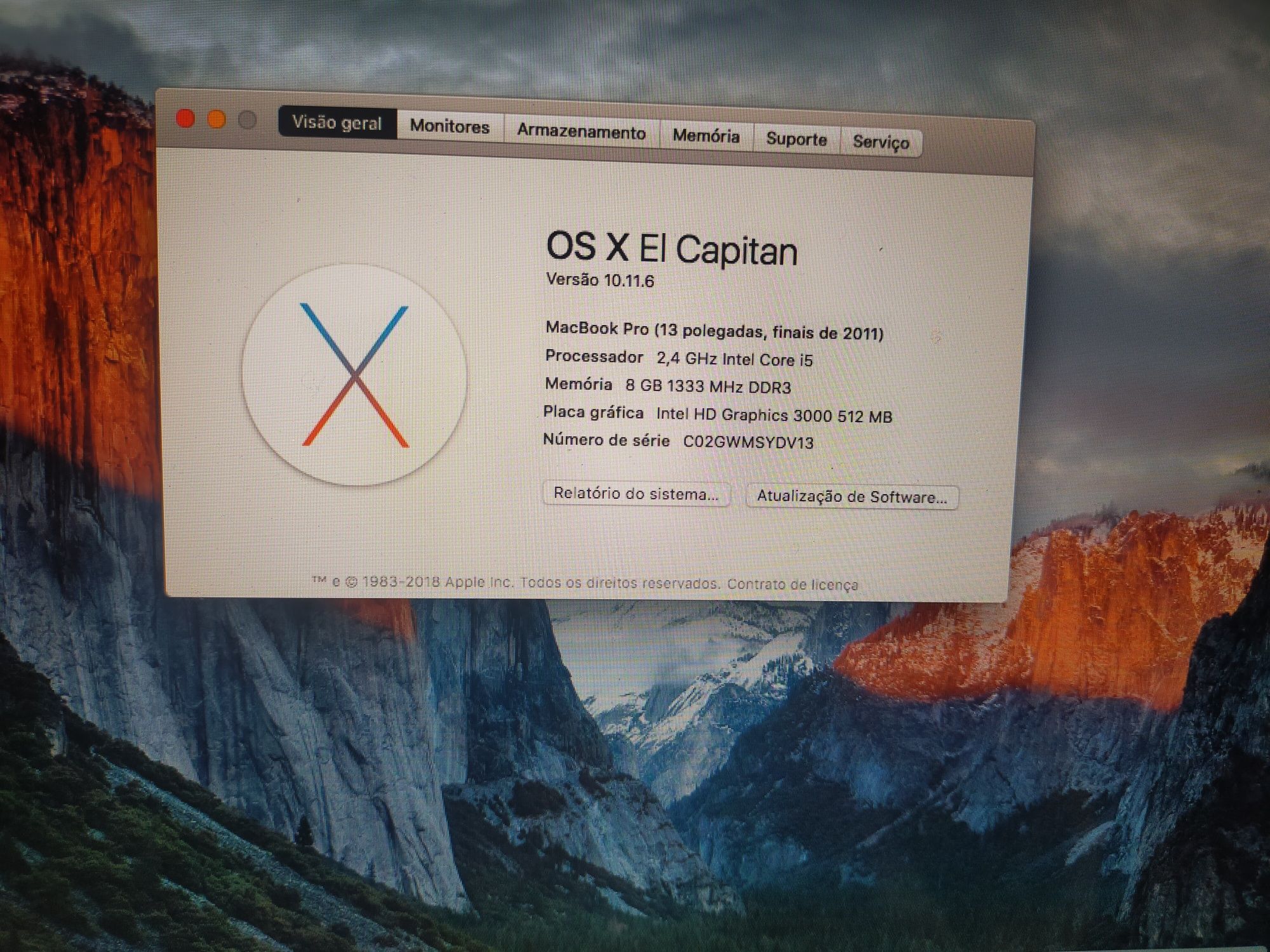Viewport: 1270px width, 952px height.
Task: Open Atualização de Software
Action: (852, 496)
